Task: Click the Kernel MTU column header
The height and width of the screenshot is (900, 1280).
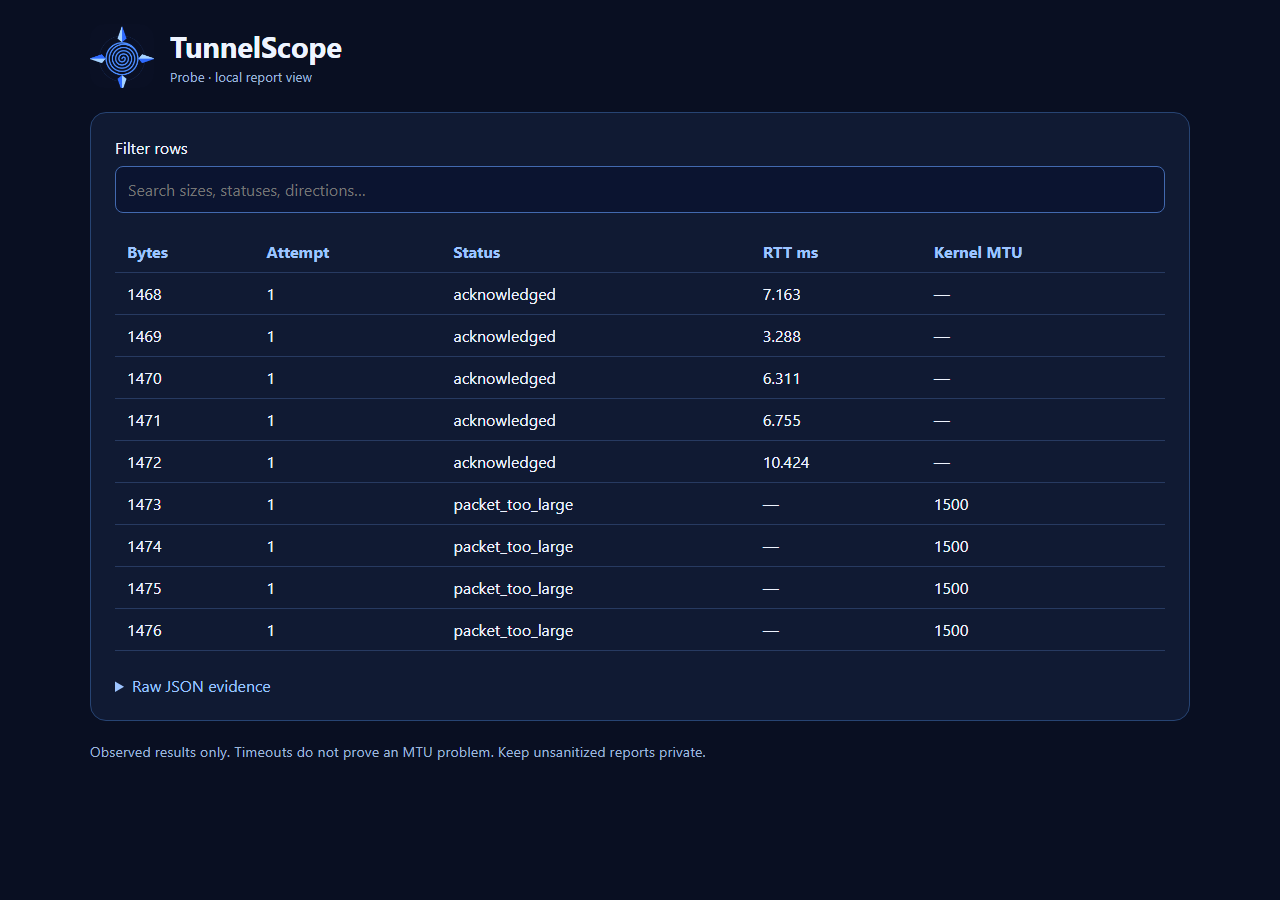Action: [x=978, y=253]
